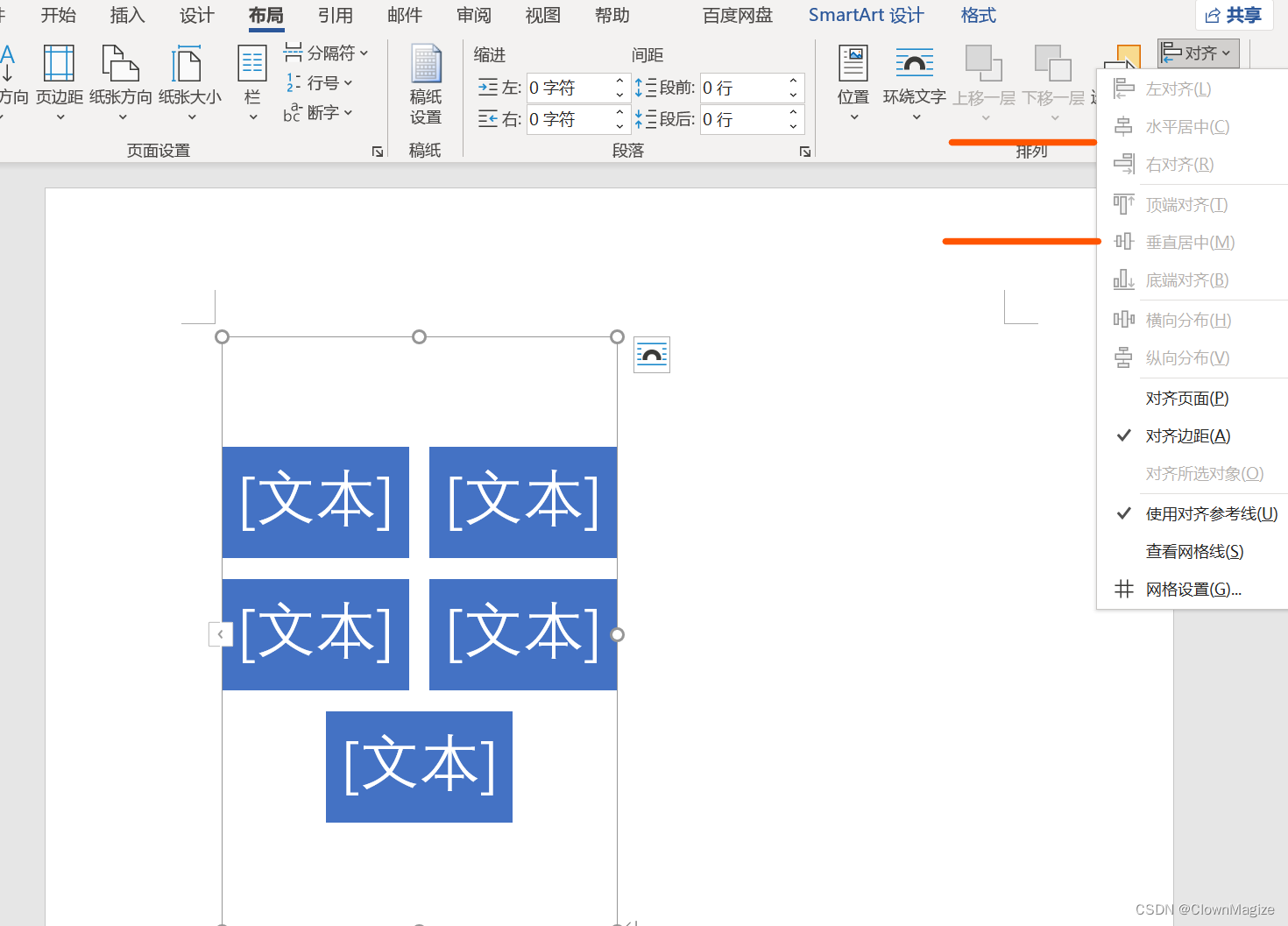Toggle 对齐所选对象(O) option
Viewport: 1288px width, 926px height.
tap(1192, 474)
